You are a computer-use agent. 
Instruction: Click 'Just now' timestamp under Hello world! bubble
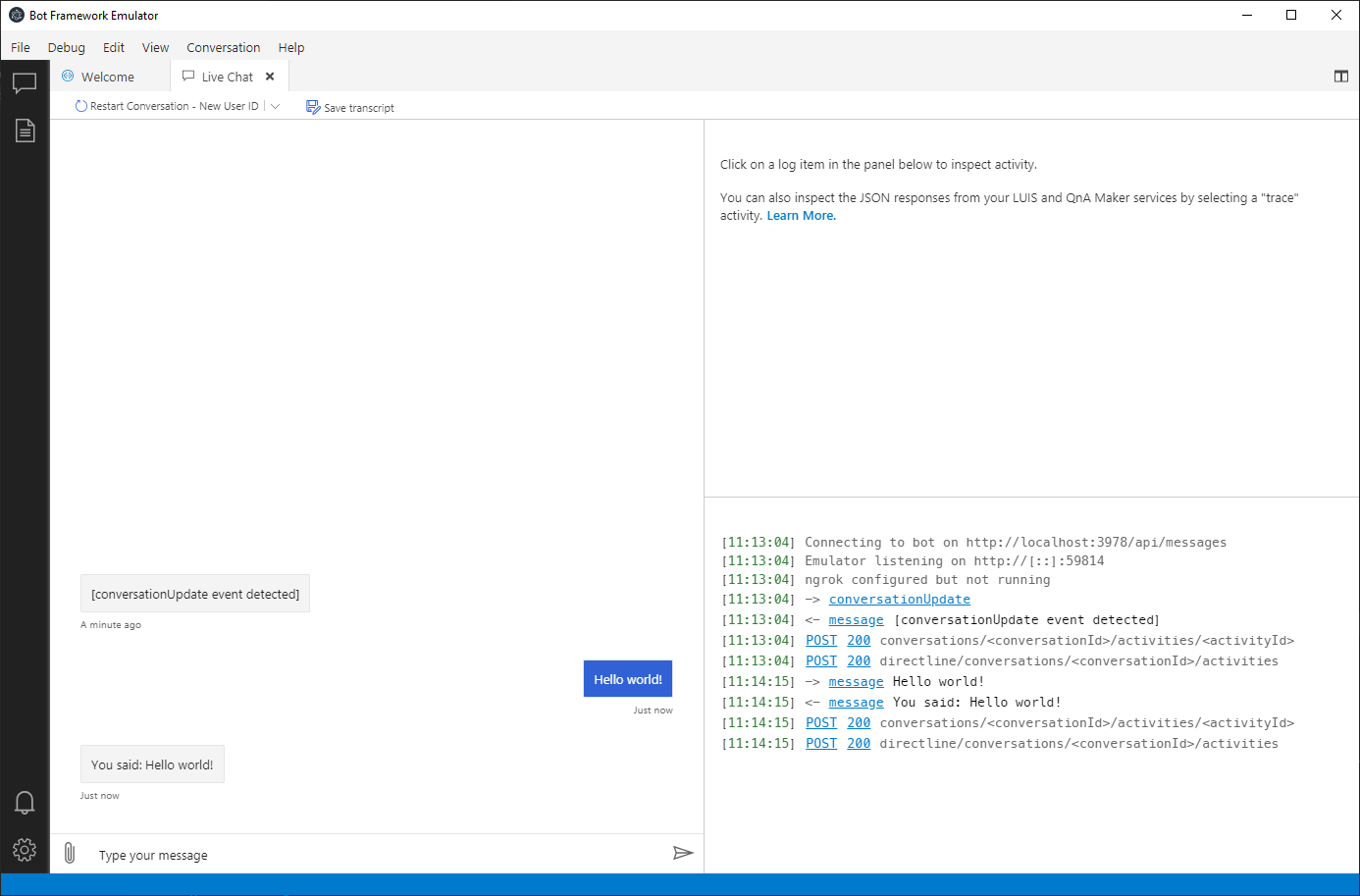(653, 711)
